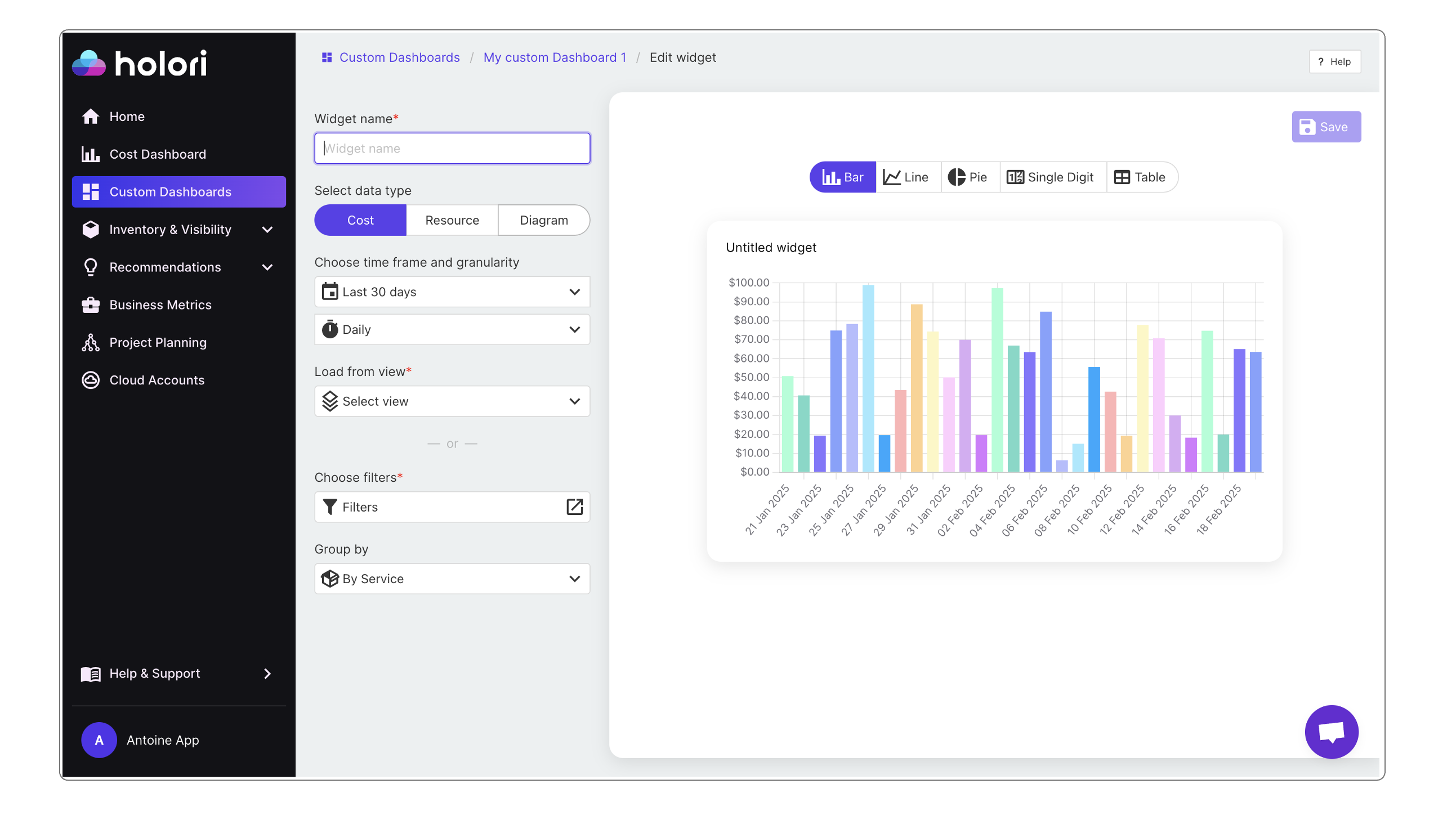Expand Help & Support arrow

[268, 674]
